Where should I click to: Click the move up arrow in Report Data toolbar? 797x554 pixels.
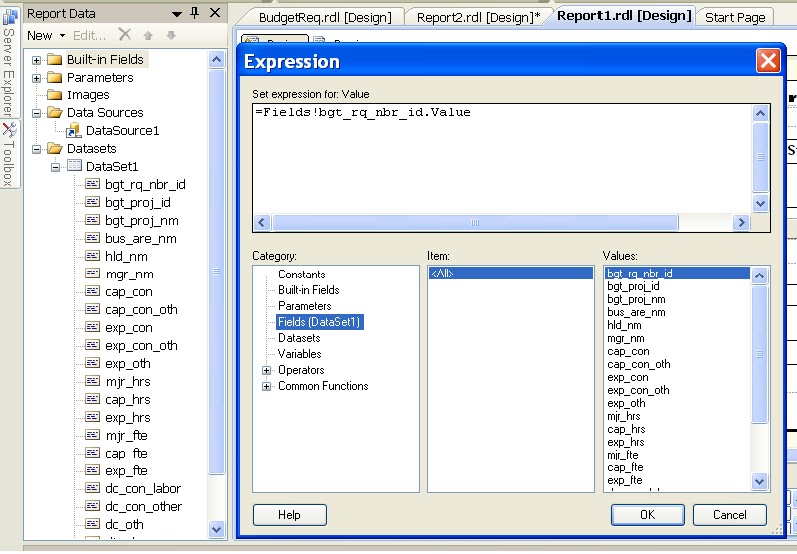(x=148, y=35)
